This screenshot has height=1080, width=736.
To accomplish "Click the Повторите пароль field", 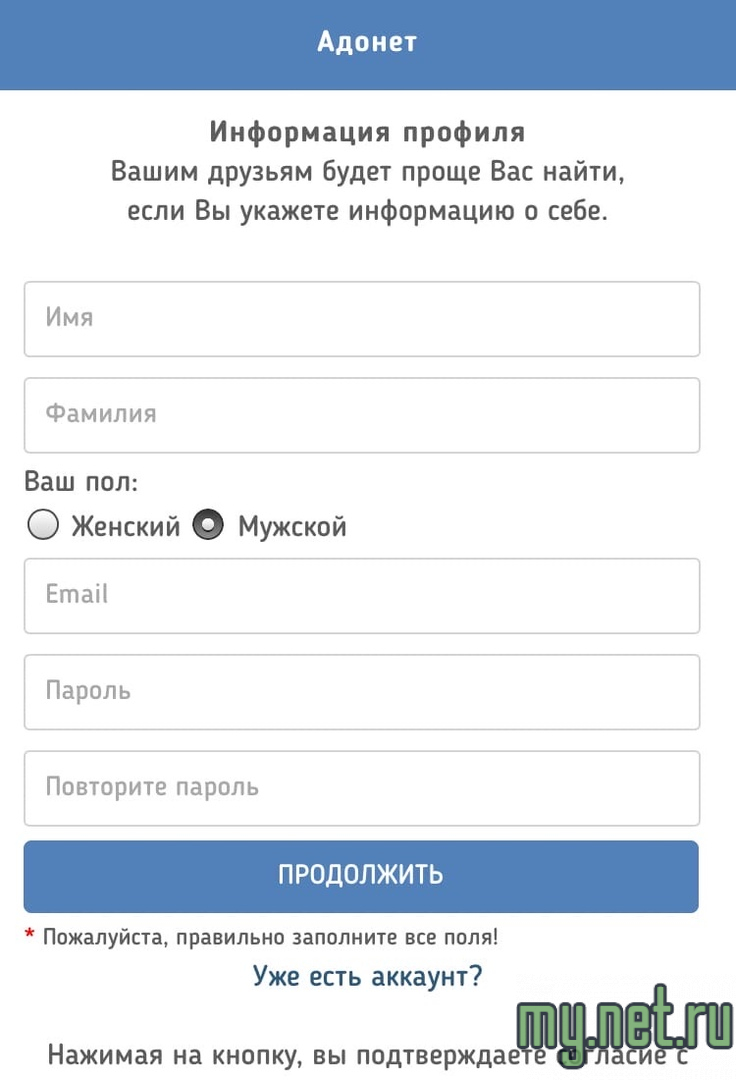I will click(x=361, y=788).
